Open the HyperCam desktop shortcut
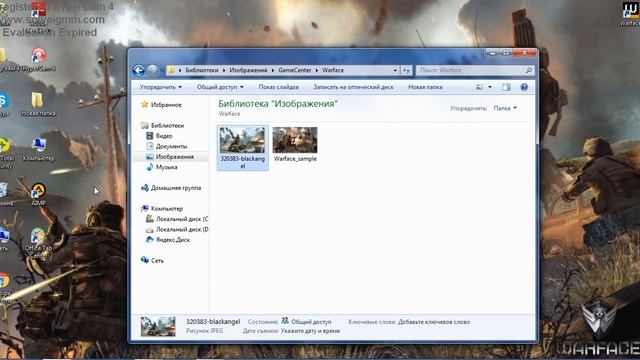 point(38,60)
